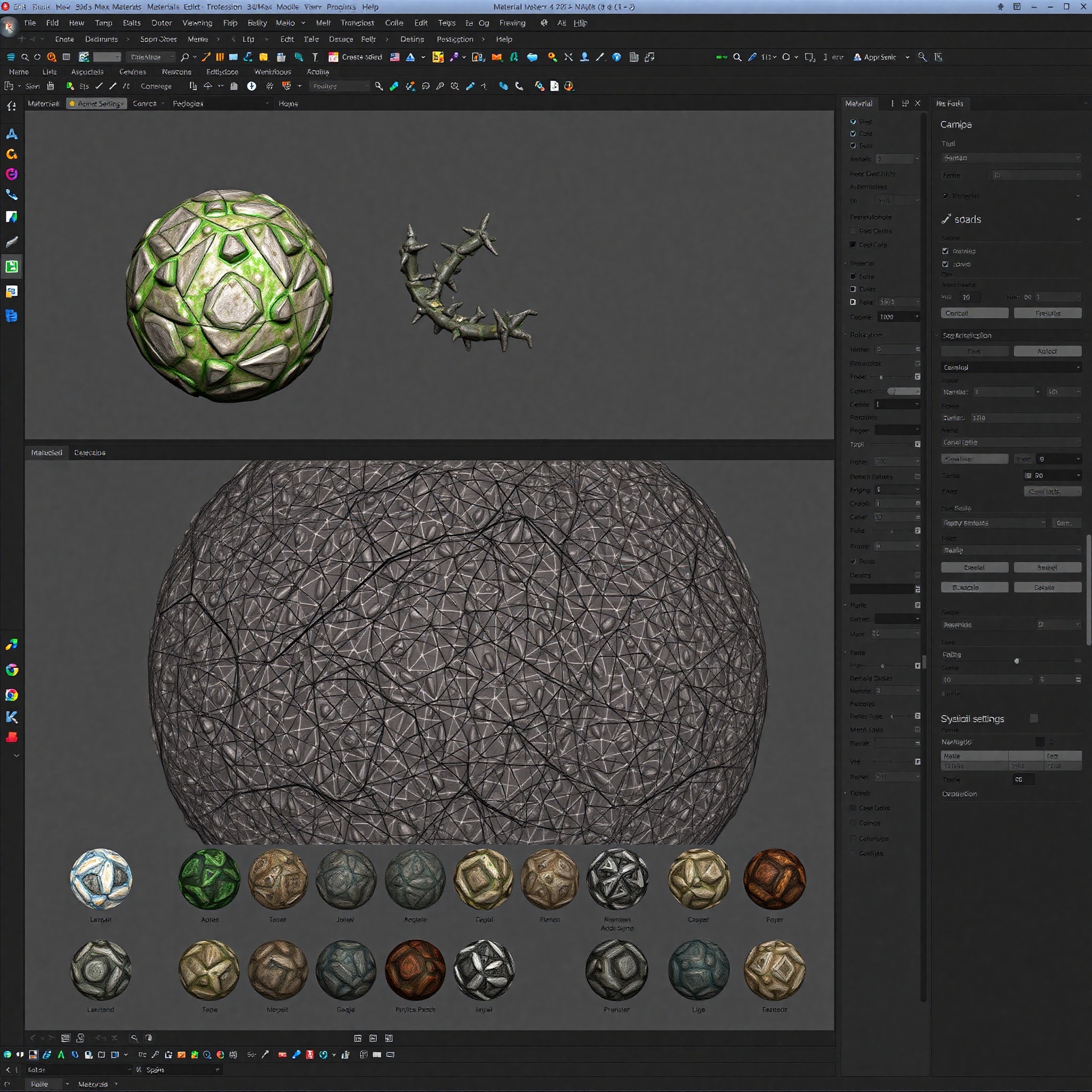1092x1092 pixels.
Task: Enable the System settings checkbox
Action: pyautogui.click(x=1035, y=718)
